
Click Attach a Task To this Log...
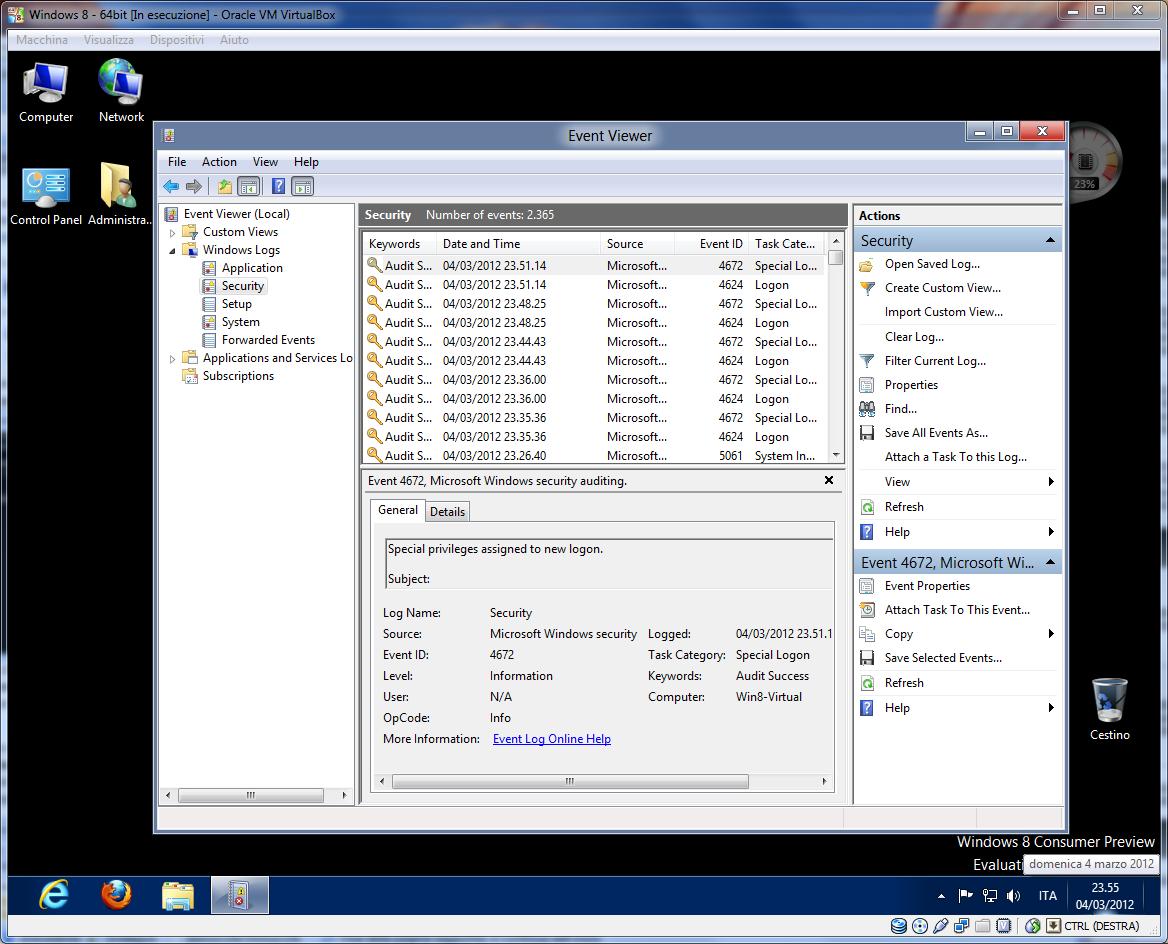coord(956,457)
